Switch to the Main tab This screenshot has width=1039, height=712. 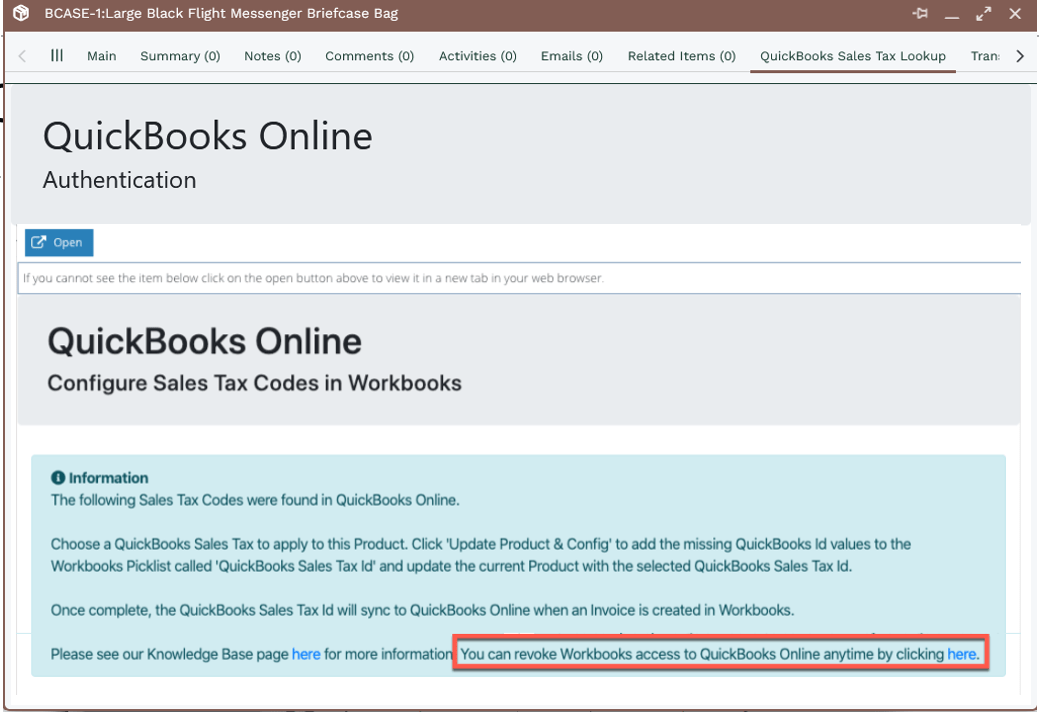tap(101, 56)
